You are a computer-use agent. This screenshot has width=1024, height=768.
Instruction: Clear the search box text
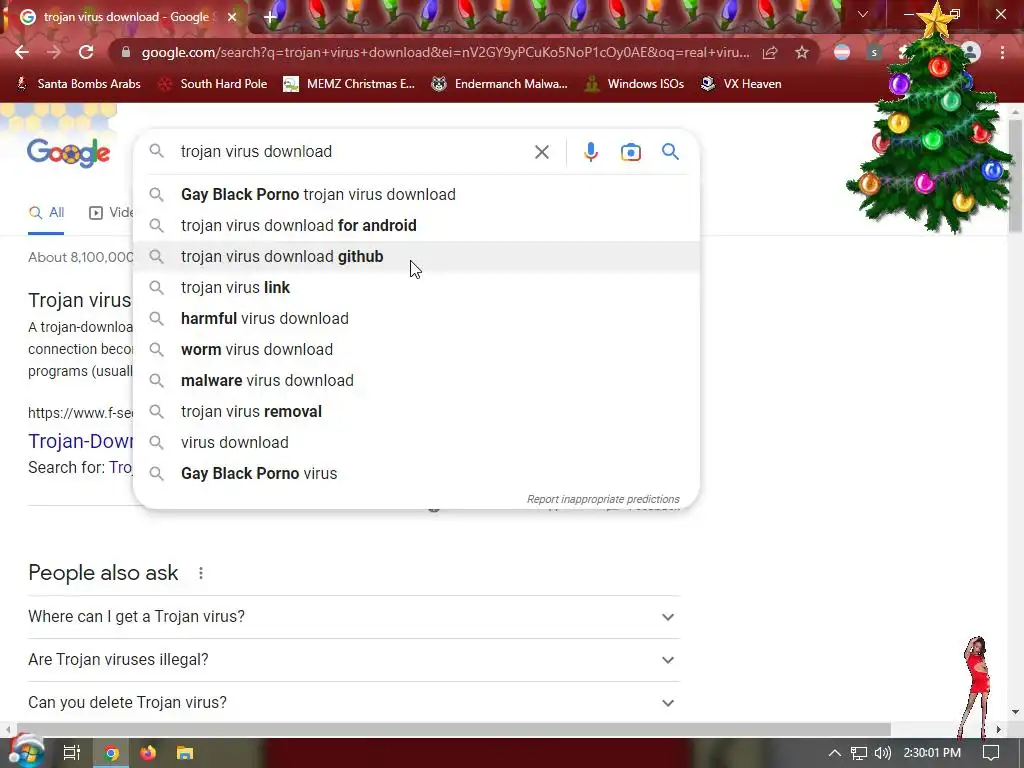point(541,152)
